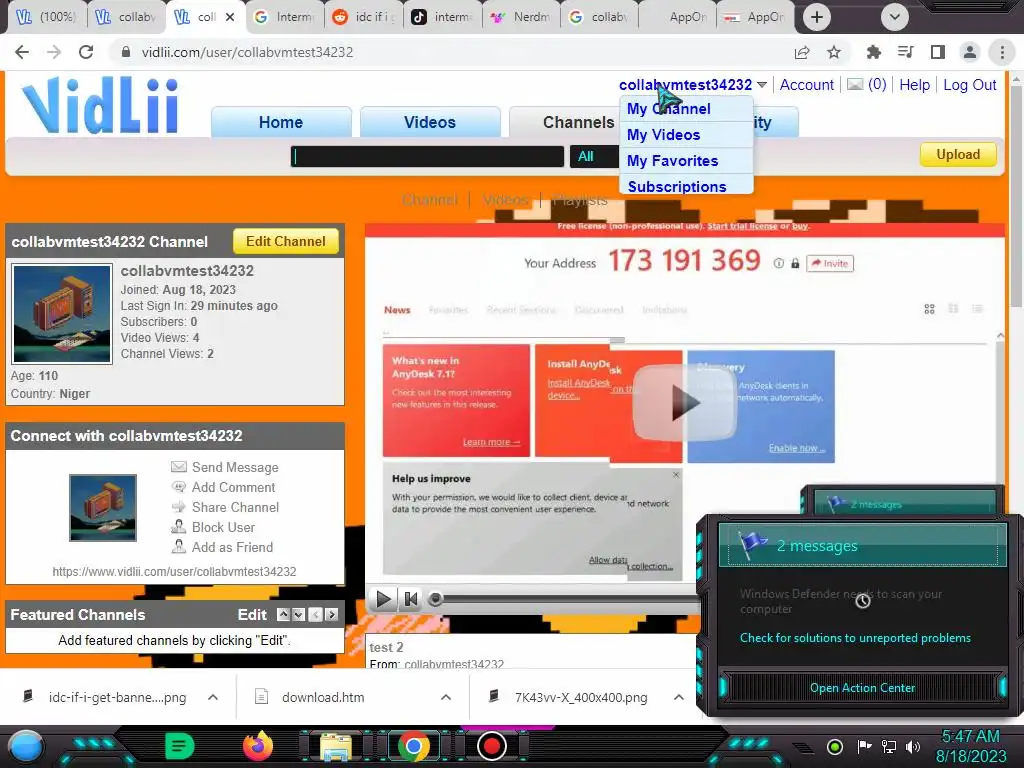Open Firefox from taskbar
1024x768 pixels.
(x=258, y=746)
